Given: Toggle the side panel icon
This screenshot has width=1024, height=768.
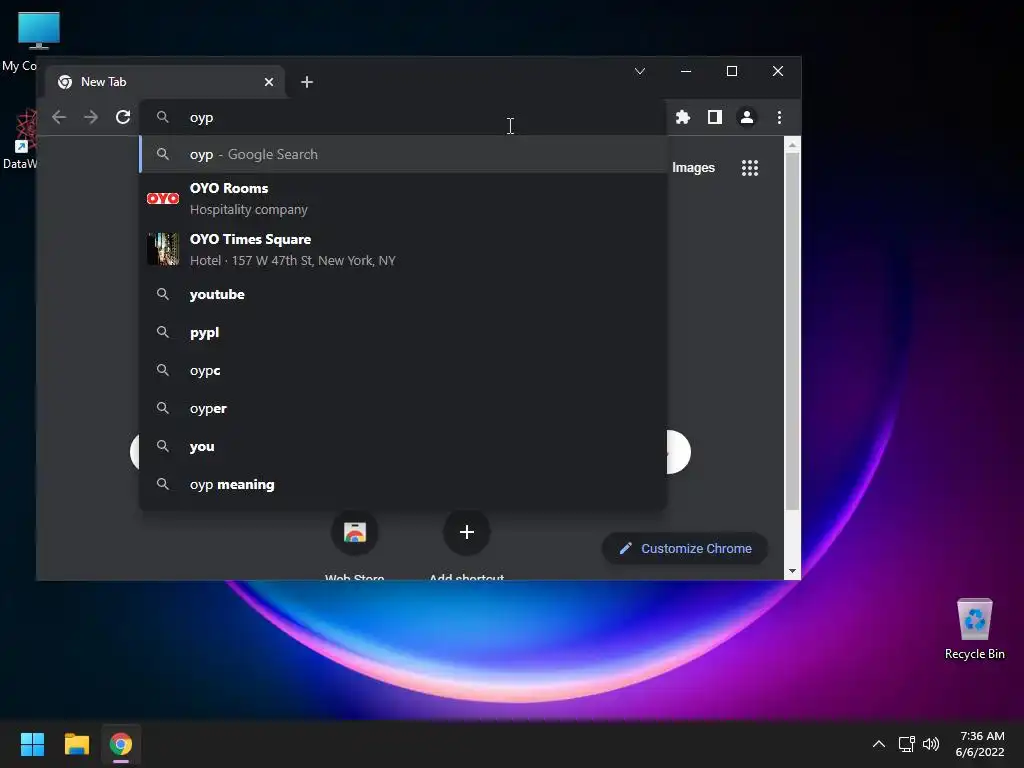Looking at the screenshot, I should coord(714,117).
